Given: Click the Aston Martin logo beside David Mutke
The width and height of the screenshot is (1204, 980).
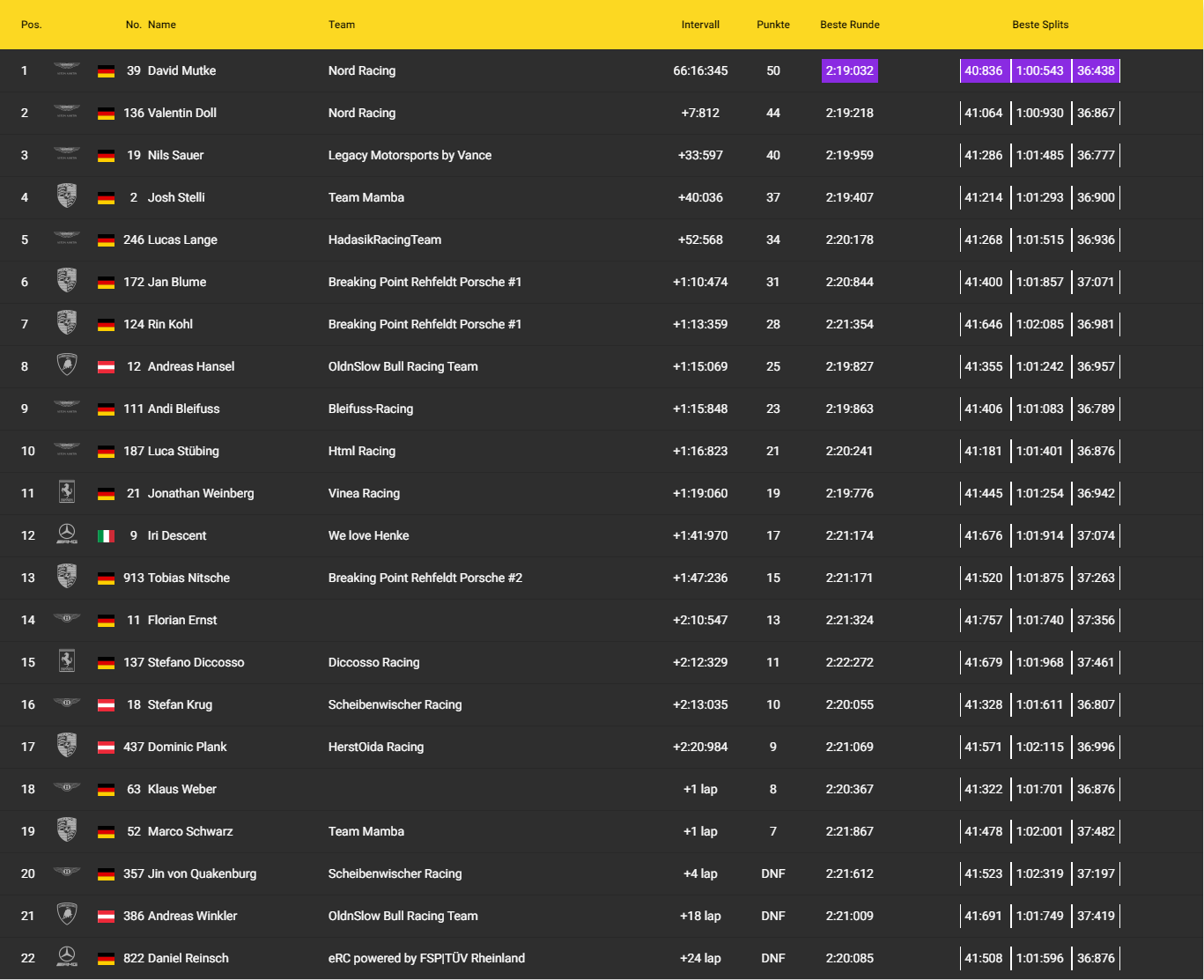Looking at the screenshot, I should pos(67,70).
